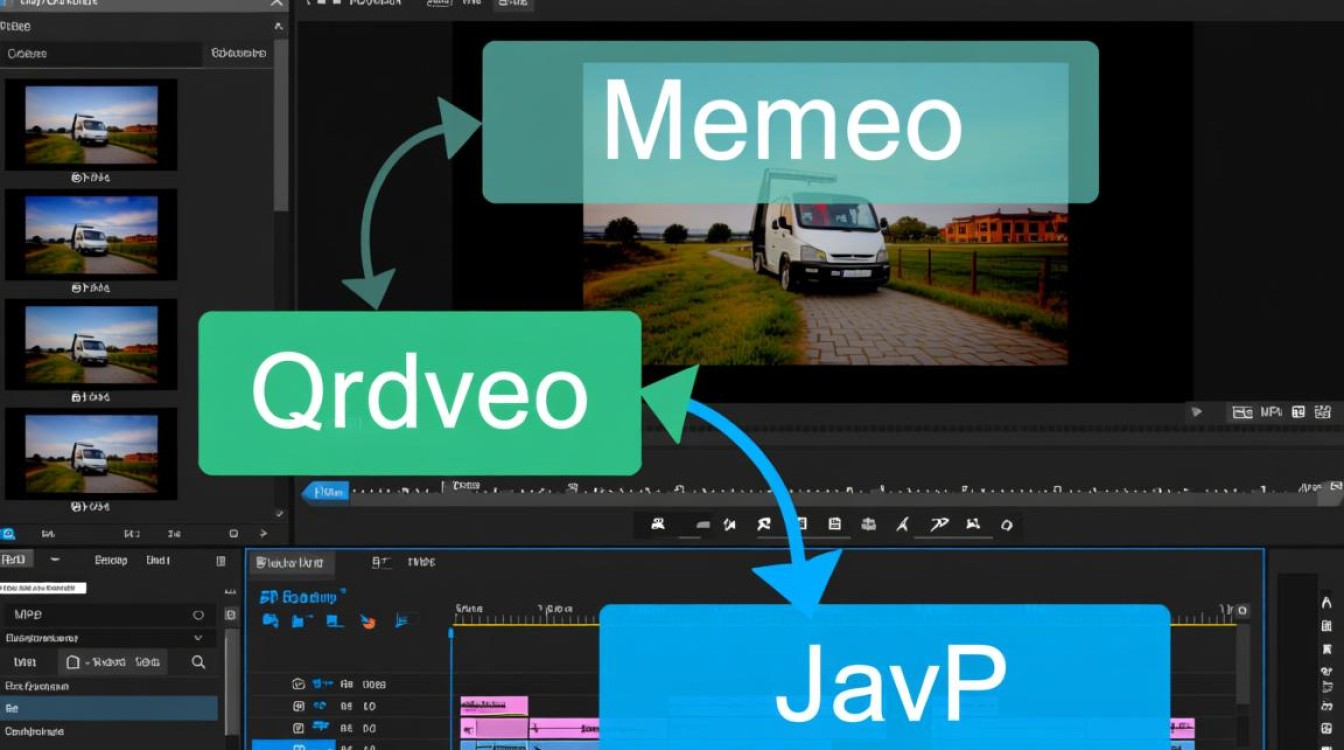
Task: Open the dropdown arrow beside the Renu tab
Action: (x=55, y=560)
